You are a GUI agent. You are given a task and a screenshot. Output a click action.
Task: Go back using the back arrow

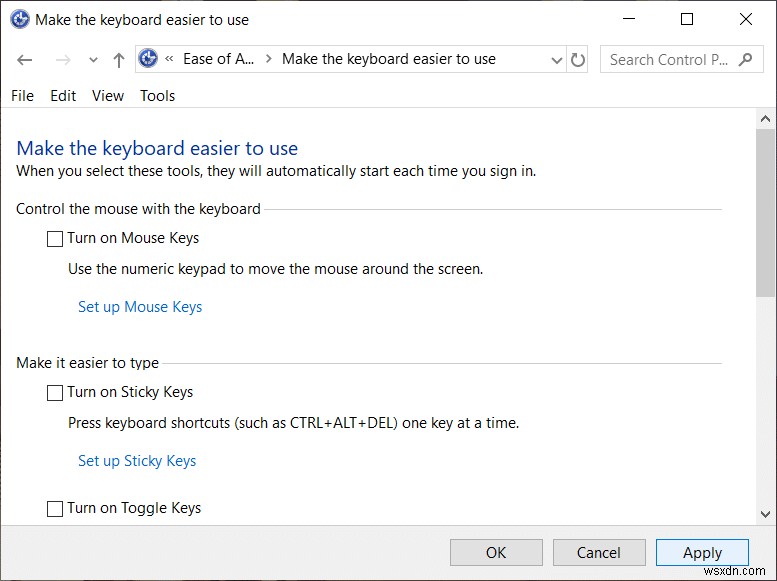(x=24, y=60)
